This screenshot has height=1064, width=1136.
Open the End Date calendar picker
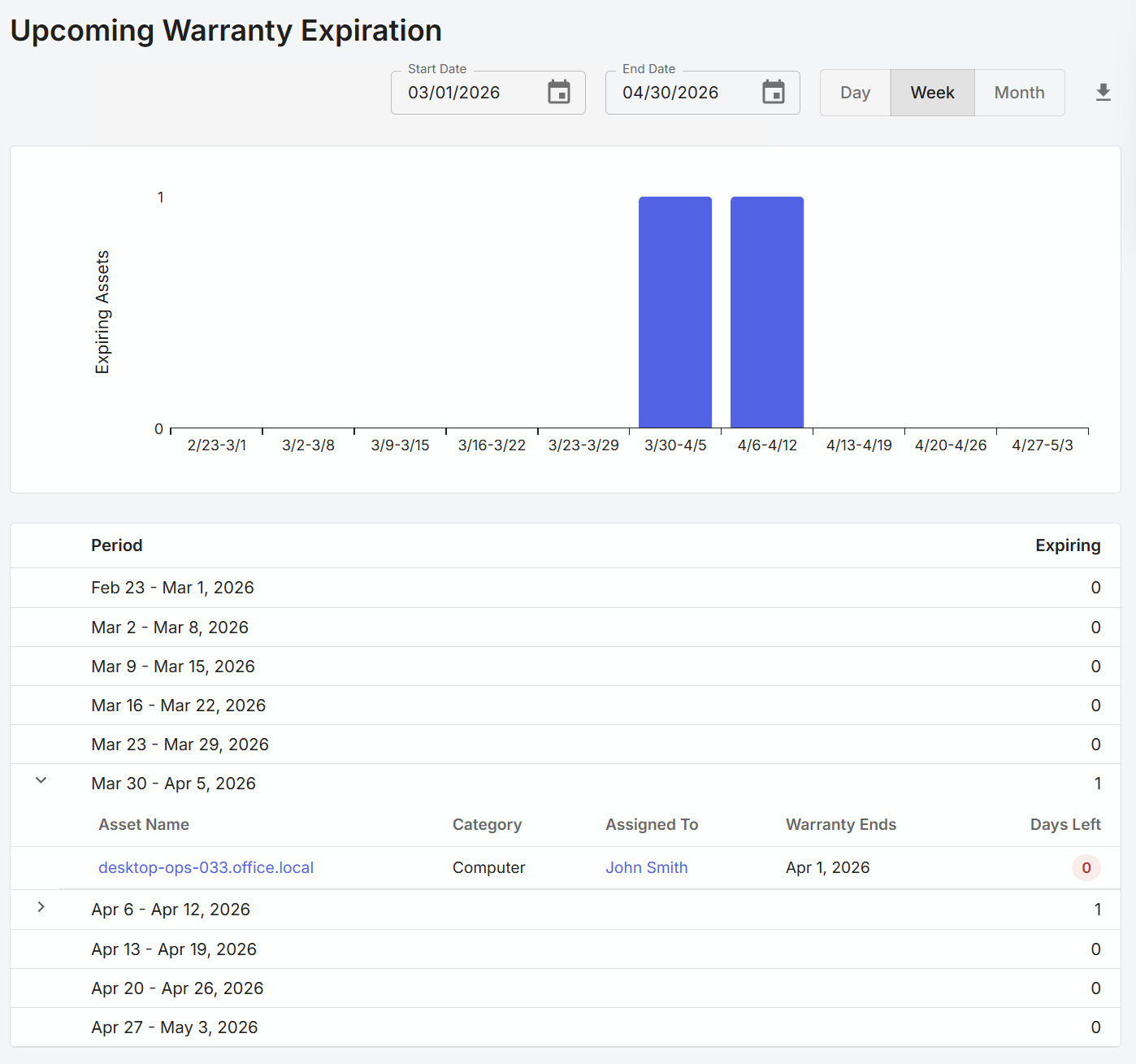pyautogui.click(x=773, y=93)
